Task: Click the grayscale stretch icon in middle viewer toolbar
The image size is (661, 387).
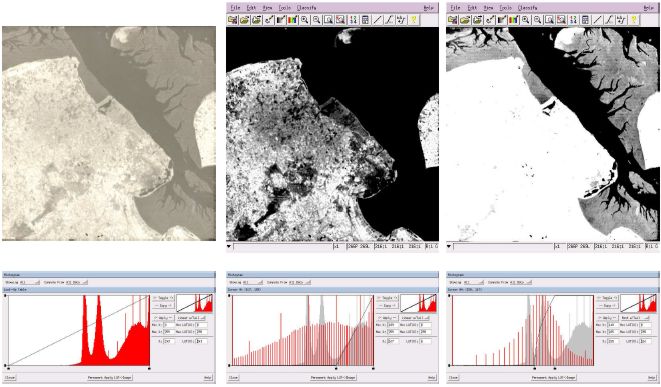Action: point(281,20)
